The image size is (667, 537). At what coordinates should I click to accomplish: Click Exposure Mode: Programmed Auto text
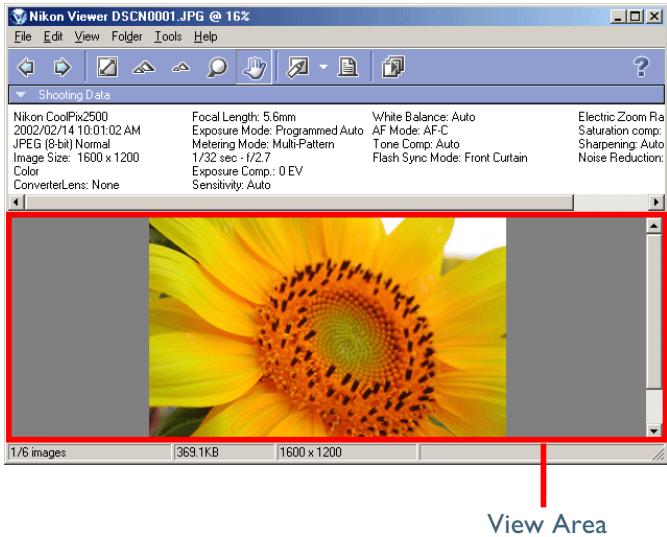tap(277, 130)
